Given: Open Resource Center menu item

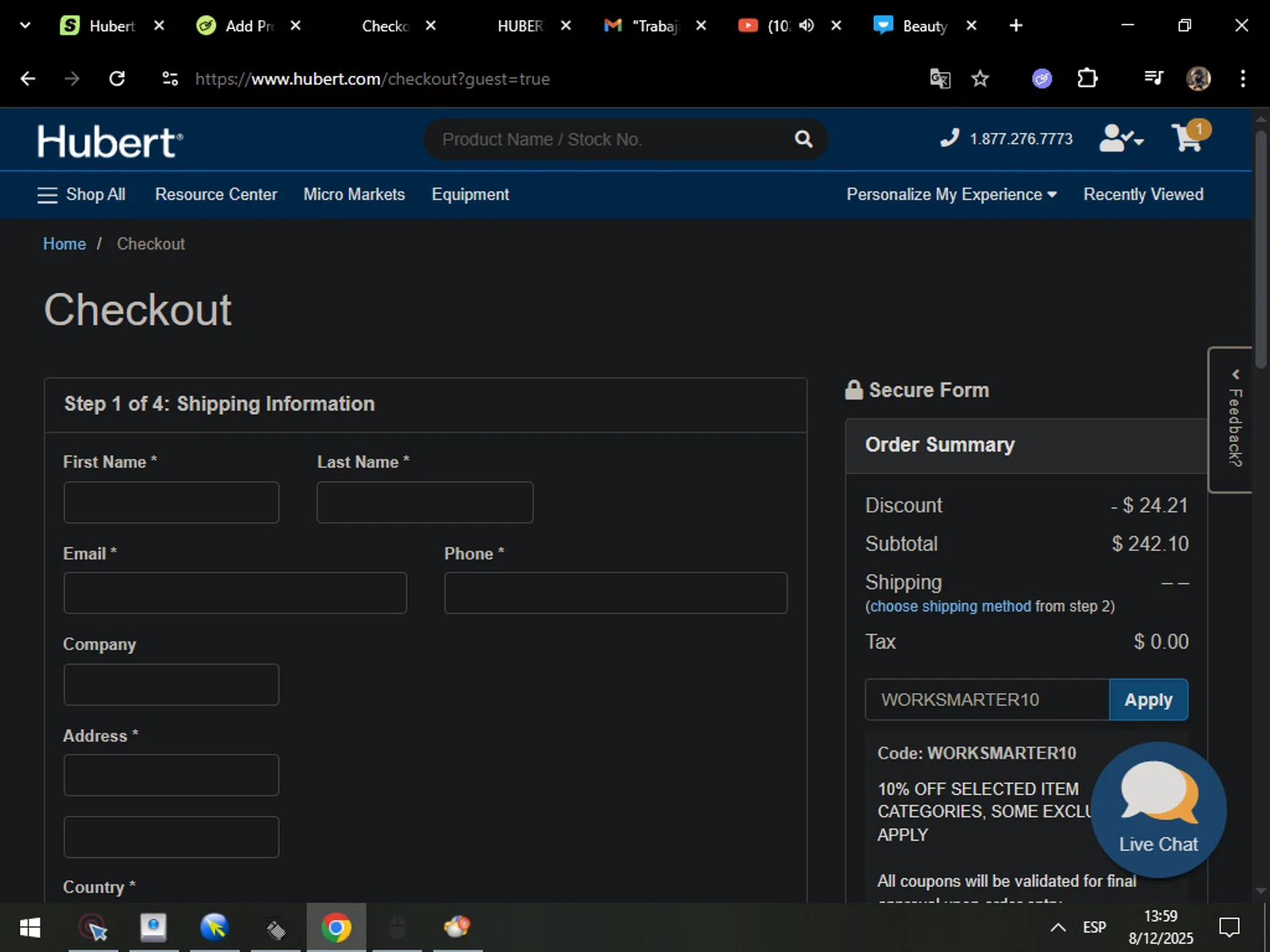Looking at the screenshot, I should (x=216, y=195).
